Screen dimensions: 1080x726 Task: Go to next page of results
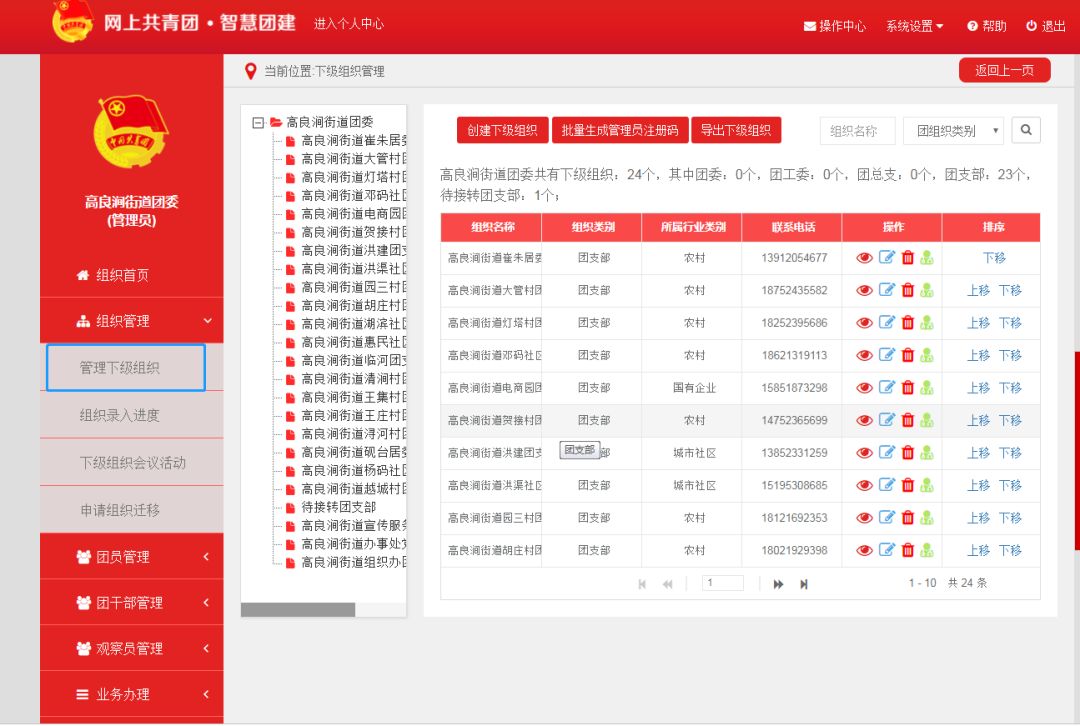coord(778,584)
